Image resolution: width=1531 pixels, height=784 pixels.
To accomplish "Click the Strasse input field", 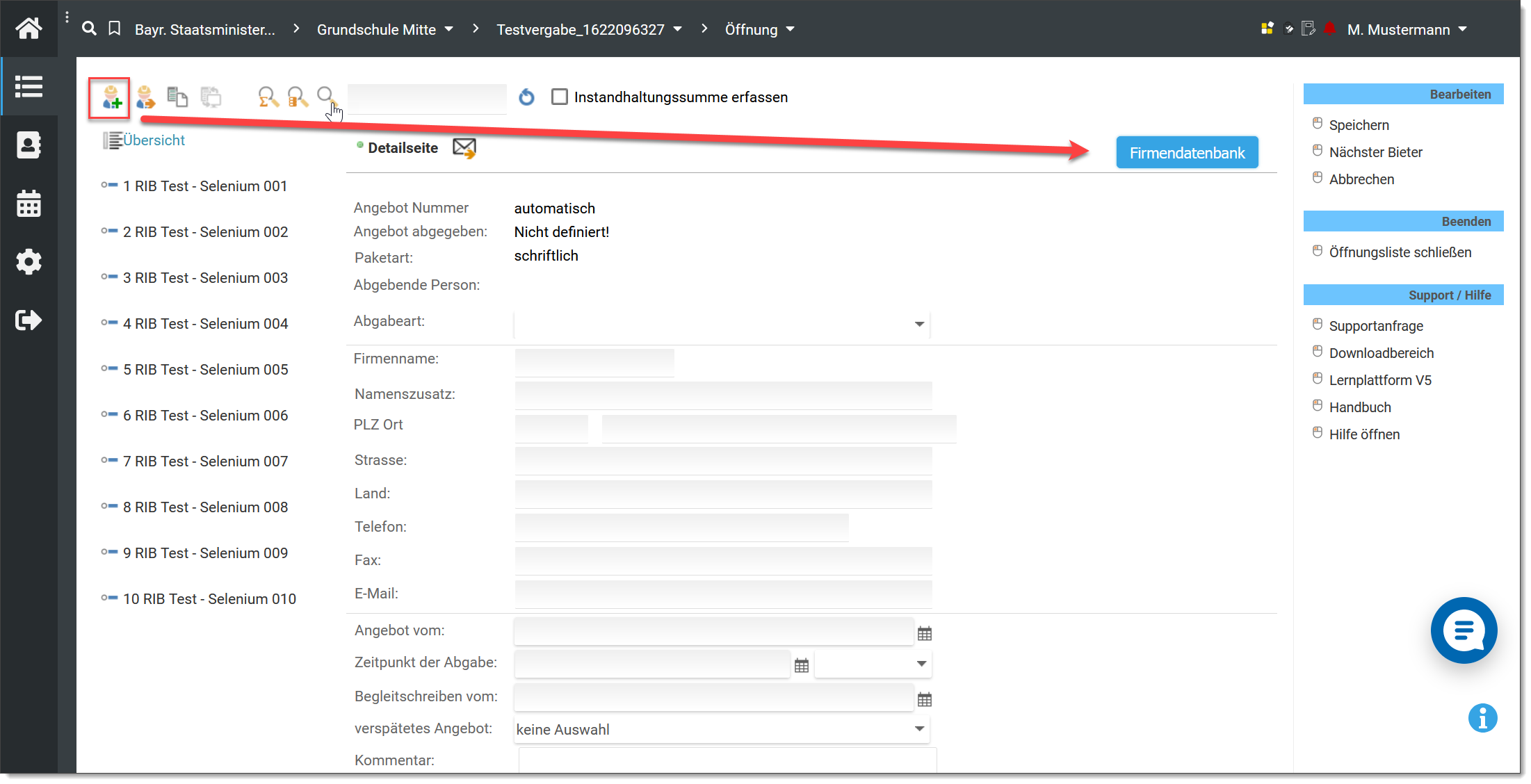I will point(723,461).
